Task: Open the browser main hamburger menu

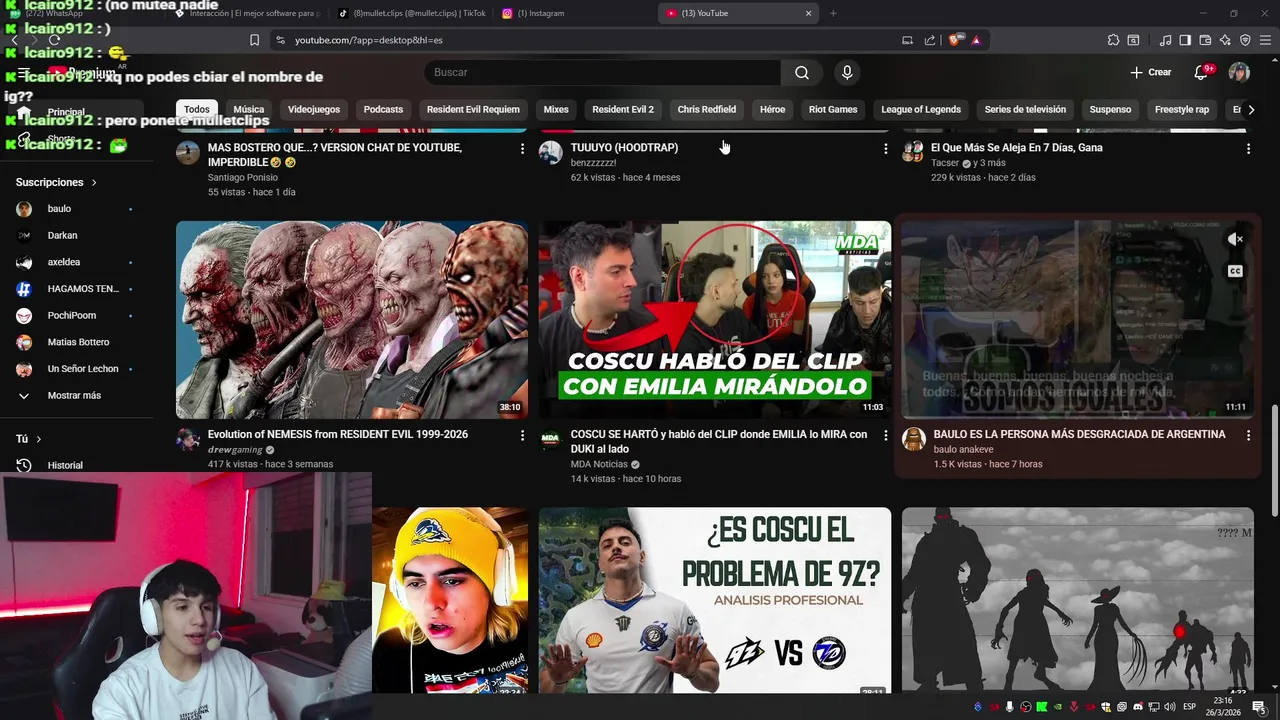Action: pos(1265,40)
